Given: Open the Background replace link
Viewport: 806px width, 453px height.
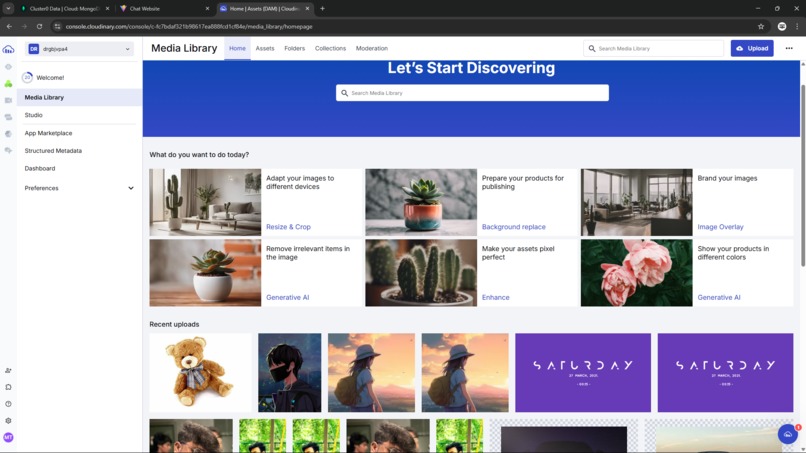Looking at the screenshot, I should [514, 227].
